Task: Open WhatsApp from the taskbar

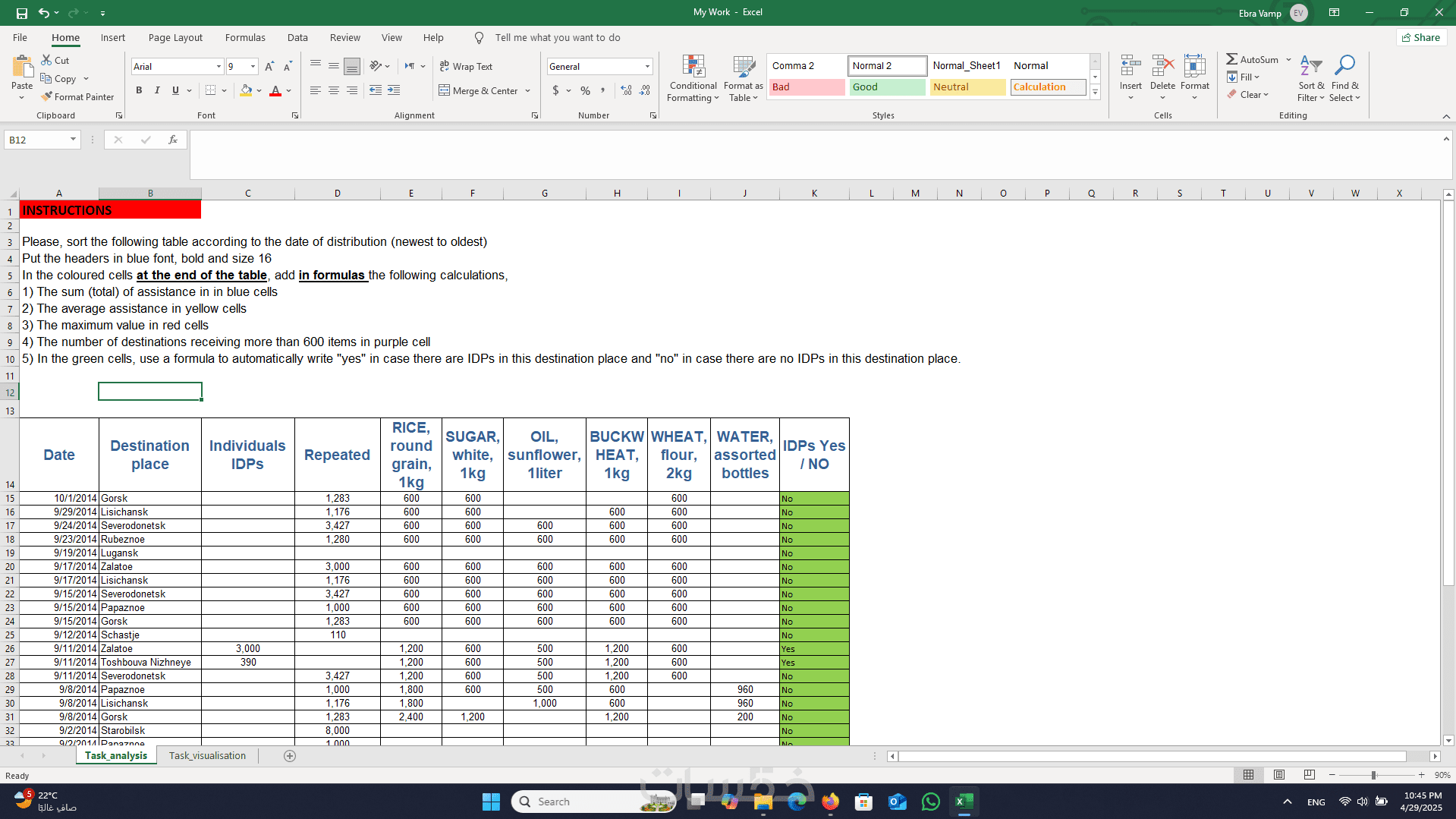Action: pyautogui.click(x=931, y=802)
